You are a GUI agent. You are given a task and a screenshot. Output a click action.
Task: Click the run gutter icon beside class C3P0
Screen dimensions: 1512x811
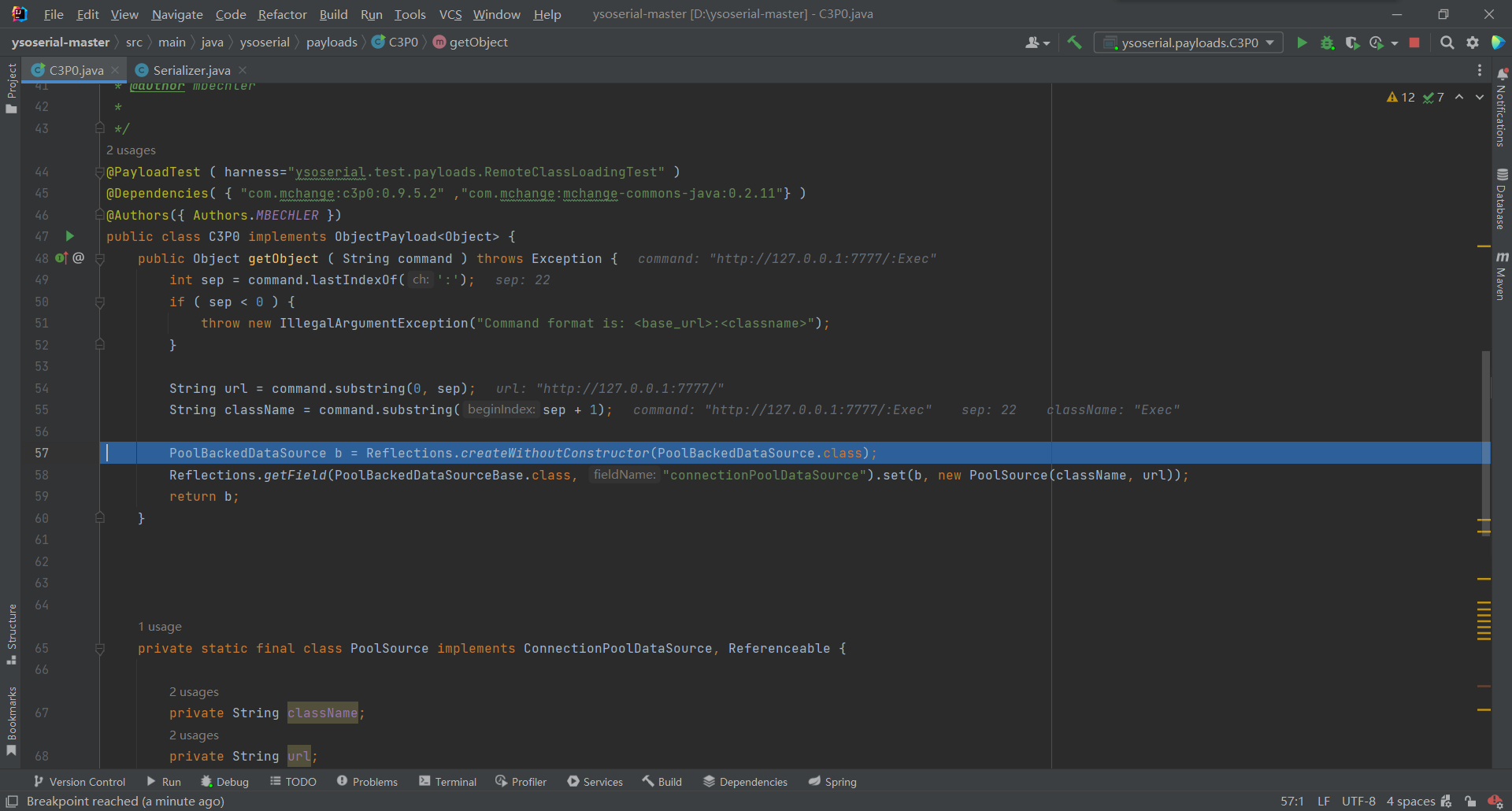coord(70,236)
